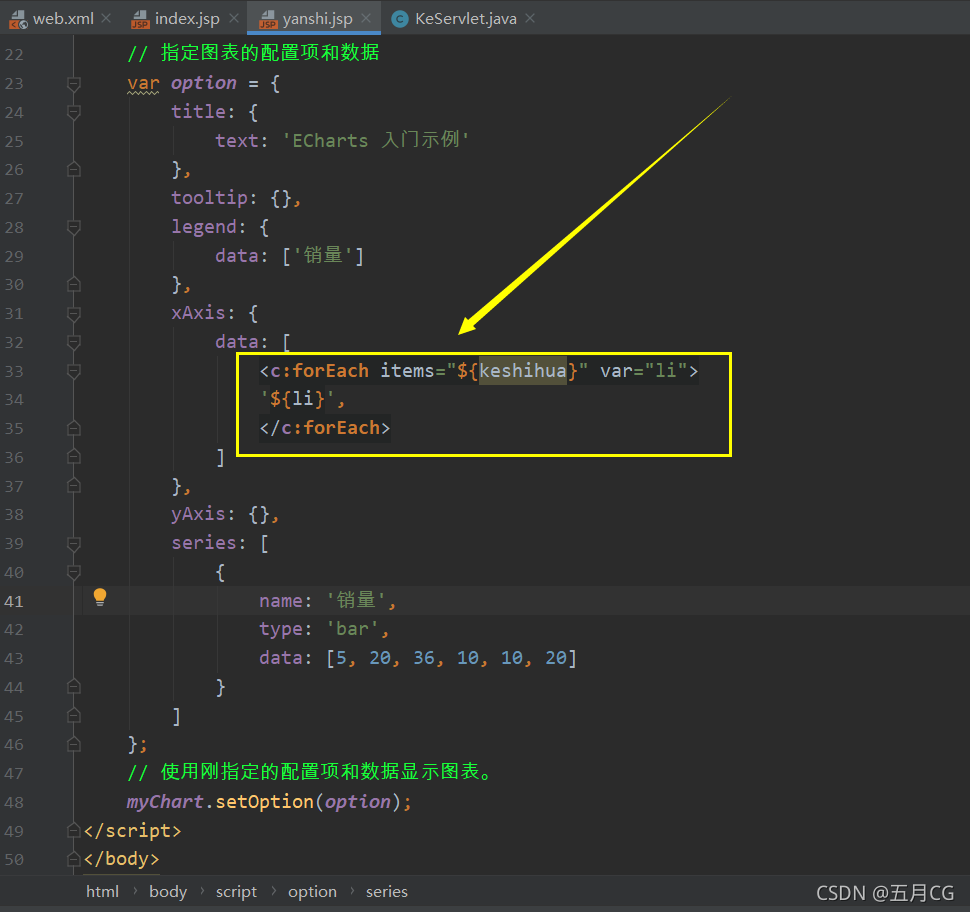Click the Java class icon on KeServlet.java tab
The image size is (970, 912).
400,17
